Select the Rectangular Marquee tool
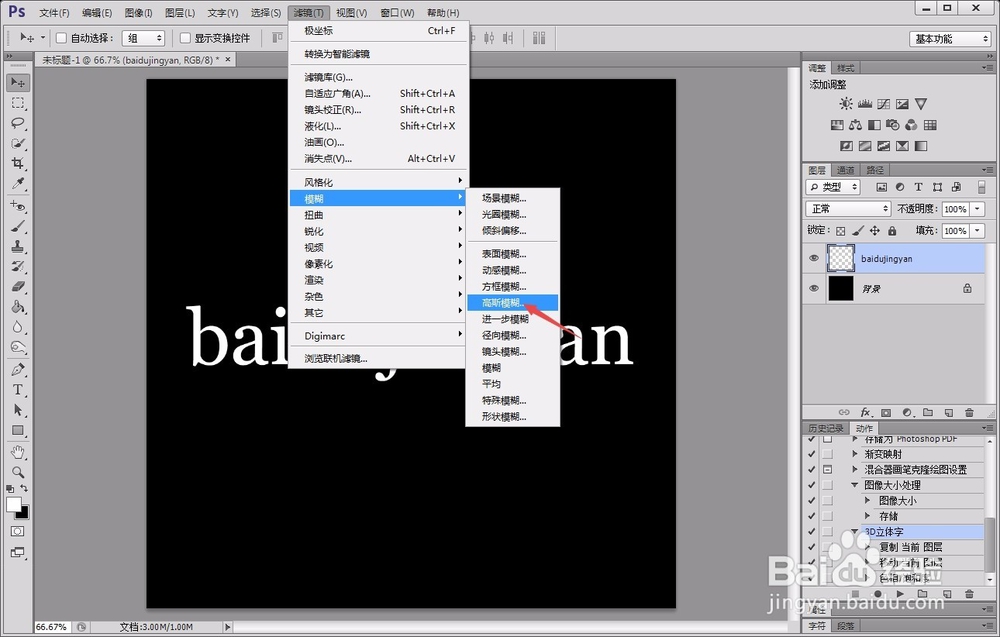 18,103
